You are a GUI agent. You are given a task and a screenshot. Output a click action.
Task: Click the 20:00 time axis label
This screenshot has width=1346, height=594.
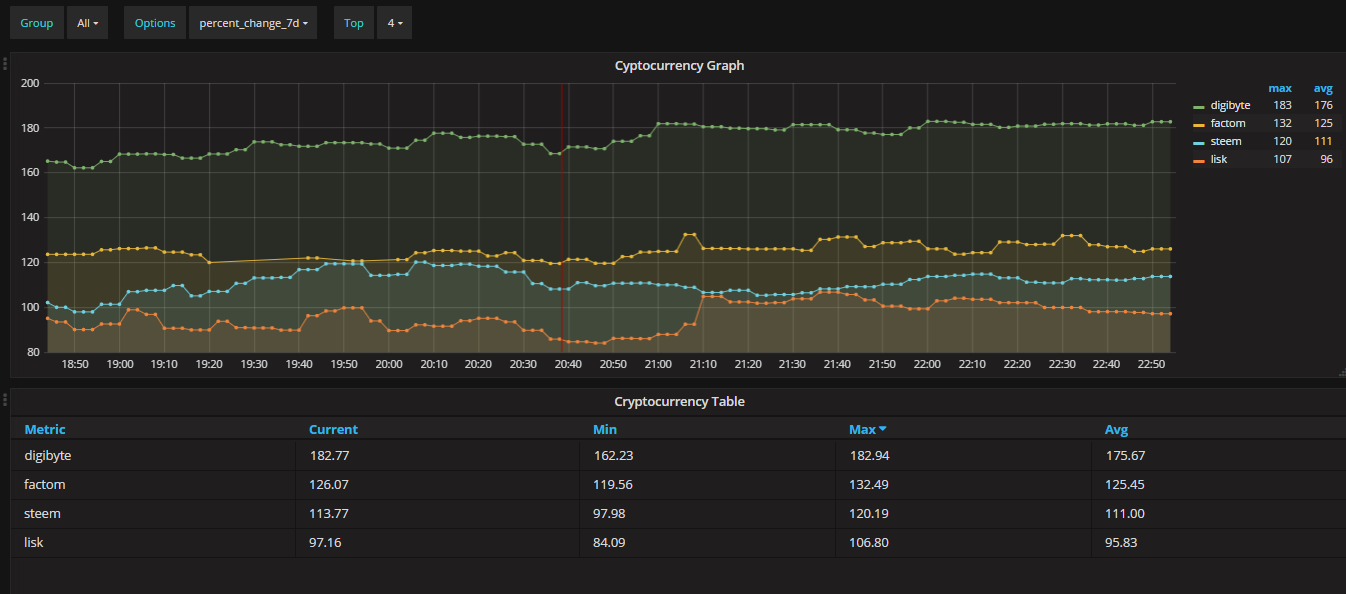click(x=388, y=364)
